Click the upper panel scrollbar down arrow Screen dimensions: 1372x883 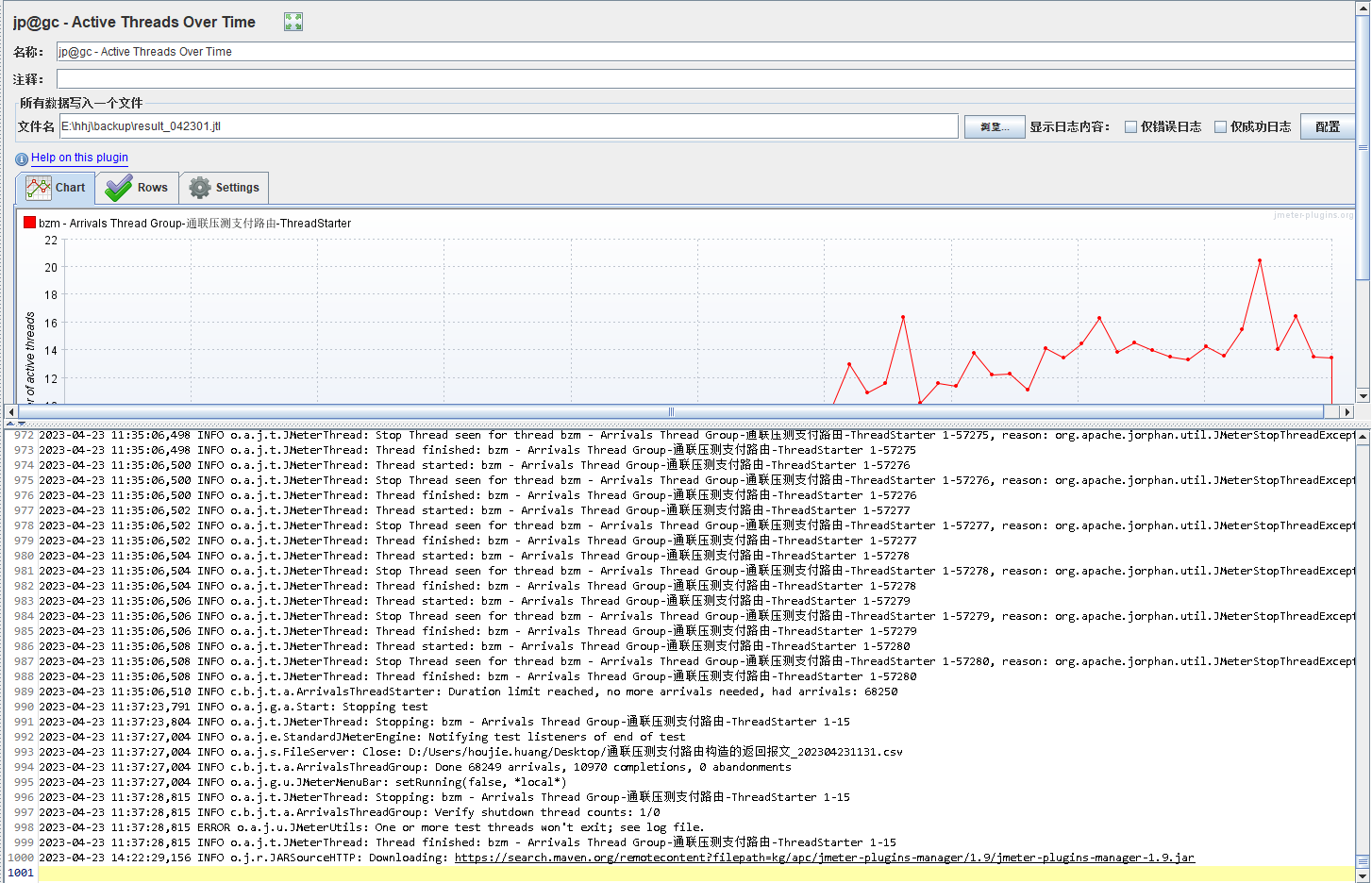click(x=1363, y=395)
